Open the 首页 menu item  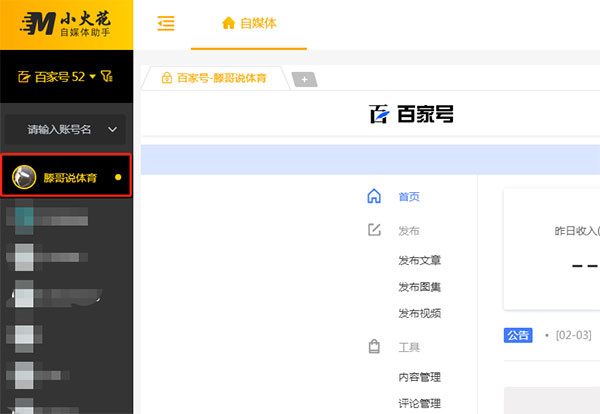point(409,197)
